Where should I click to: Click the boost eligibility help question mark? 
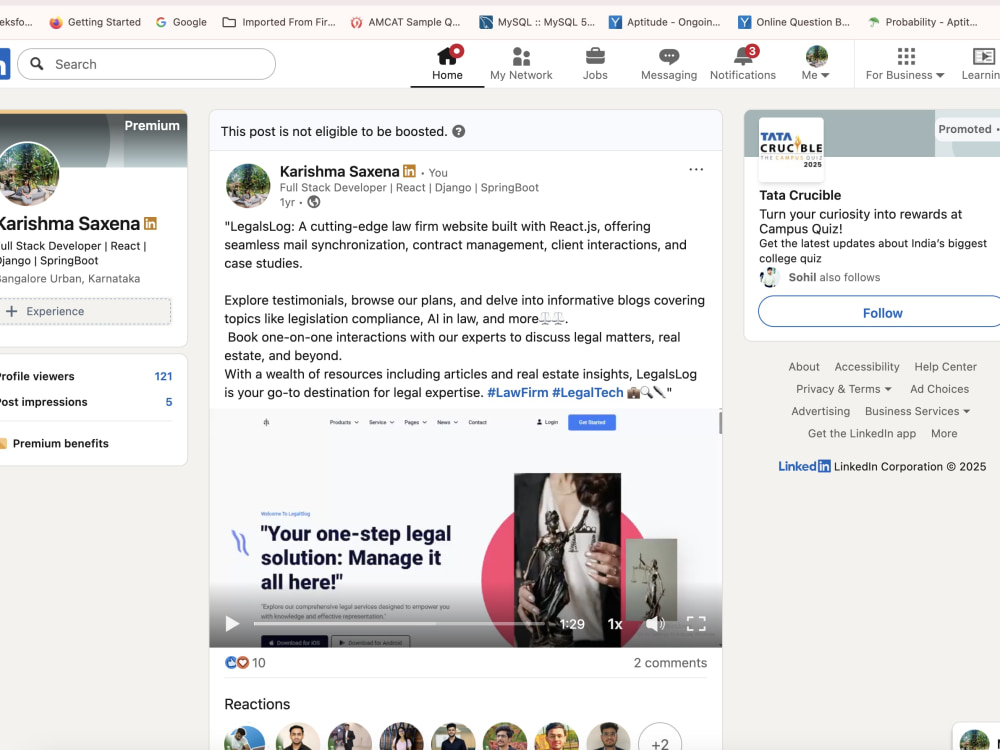click(459, 131)
